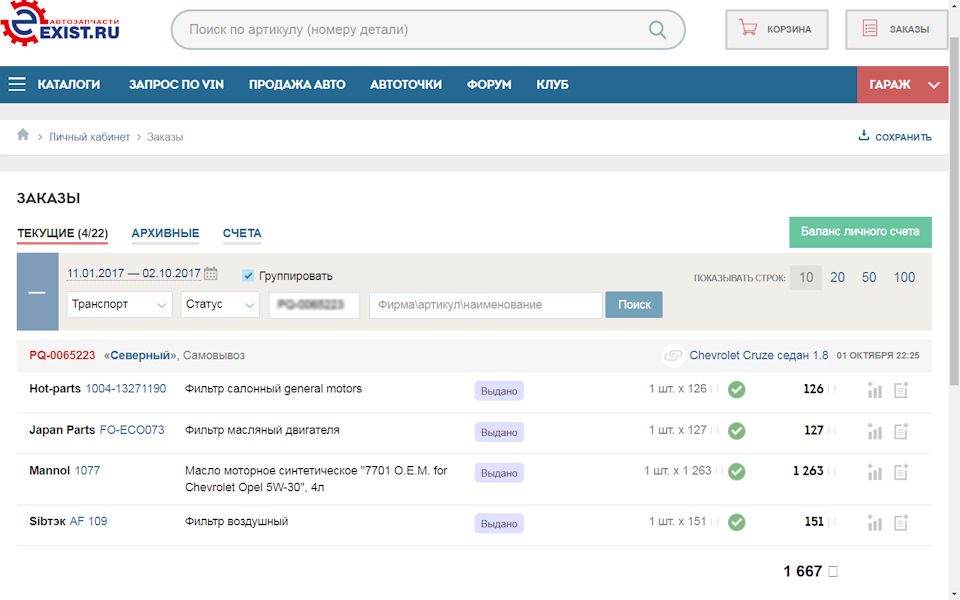This screenshot has height=600, width=960.
Task: Click the Заказы breadcrumb text
Action: [x=165, y=137]
